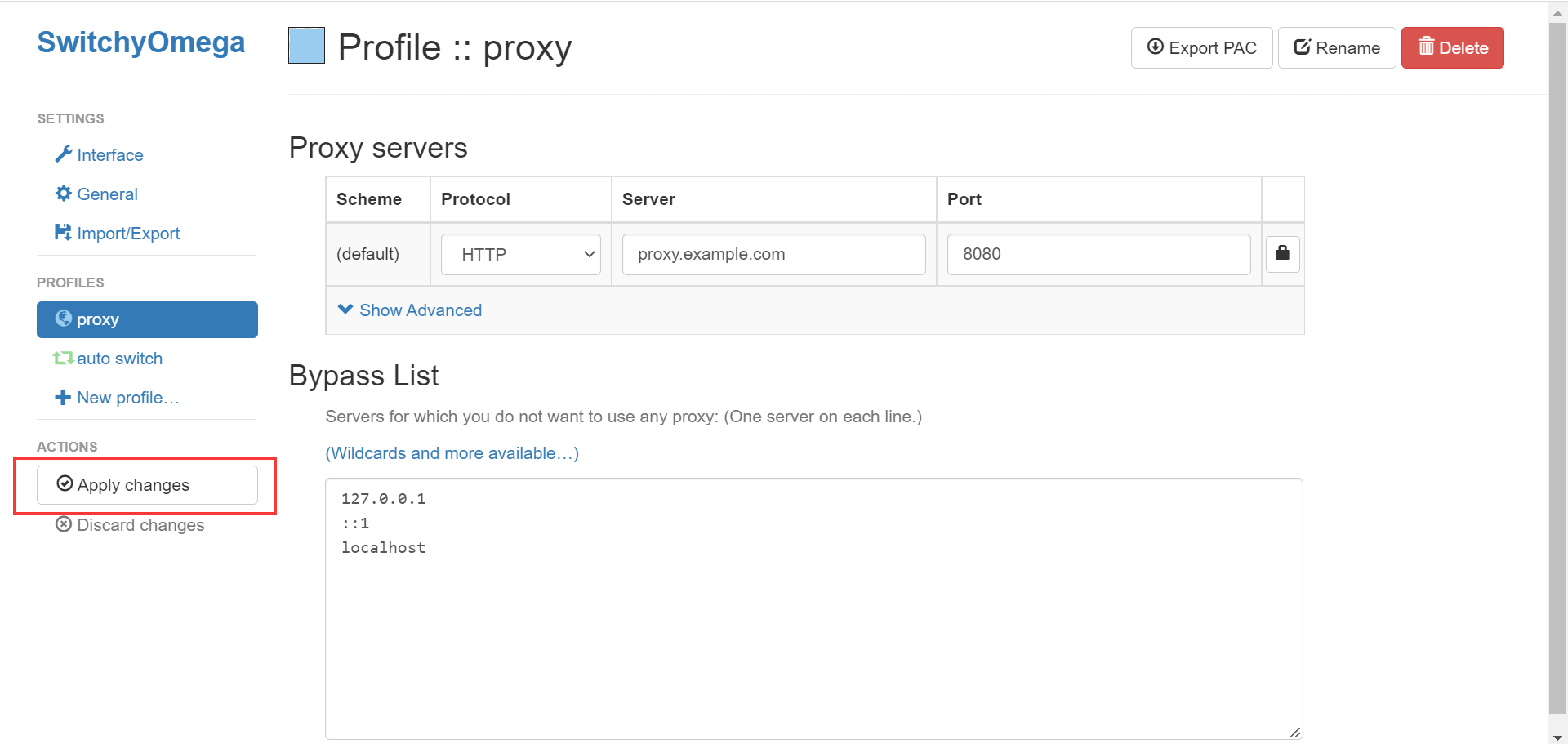Click the red Delete profile button

coord(1452,48)
